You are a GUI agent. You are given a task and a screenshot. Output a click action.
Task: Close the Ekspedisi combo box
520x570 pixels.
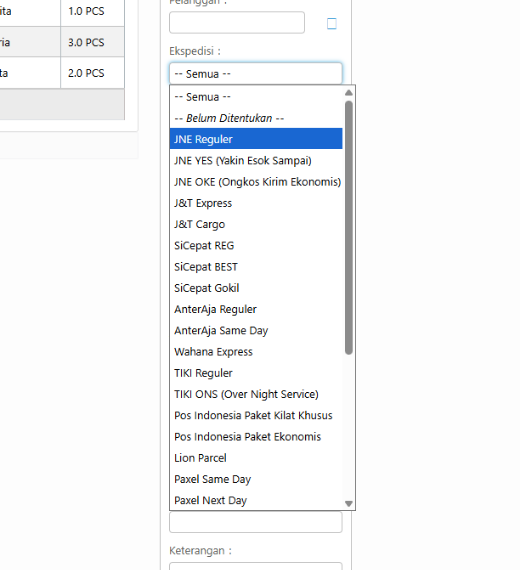(x=256, y=74)
